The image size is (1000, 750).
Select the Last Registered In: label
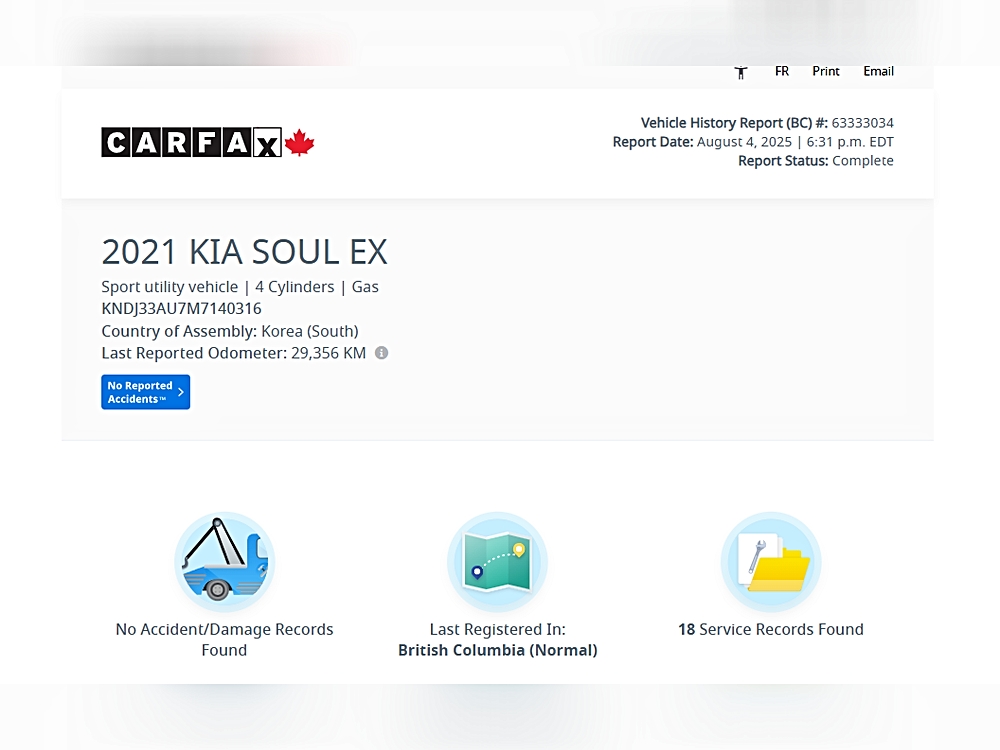pyautogui.click(x=497, y=629)
